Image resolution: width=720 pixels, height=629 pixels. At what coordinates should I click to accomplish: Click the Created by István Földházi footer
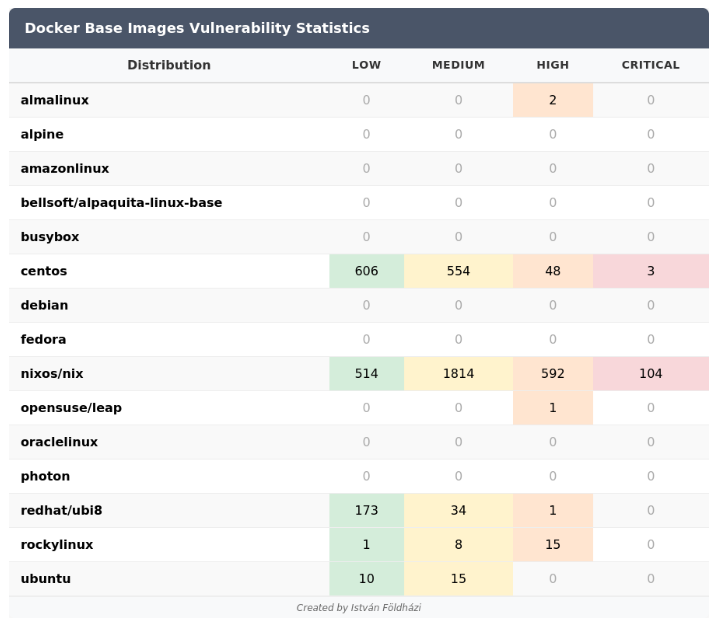coord(359,608)
